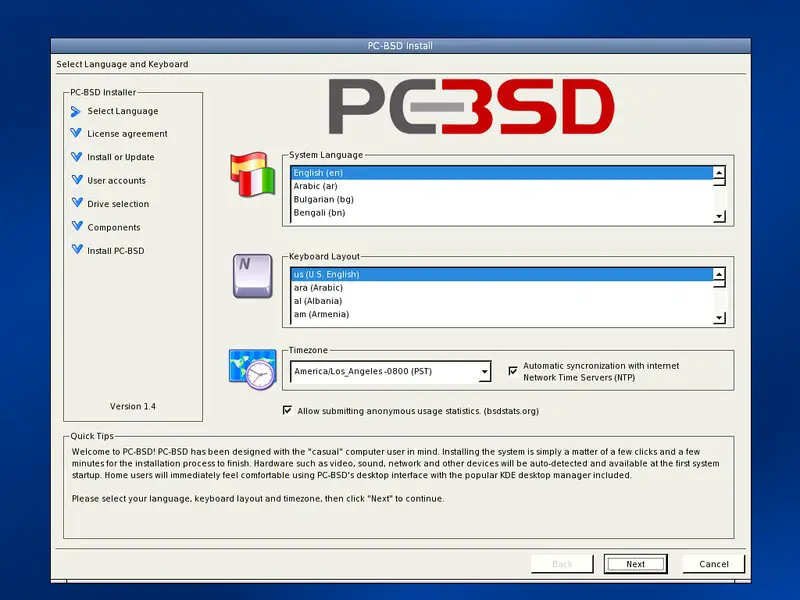Click the Cancel button
Screen dimensions: 800x600
(714, 564)
